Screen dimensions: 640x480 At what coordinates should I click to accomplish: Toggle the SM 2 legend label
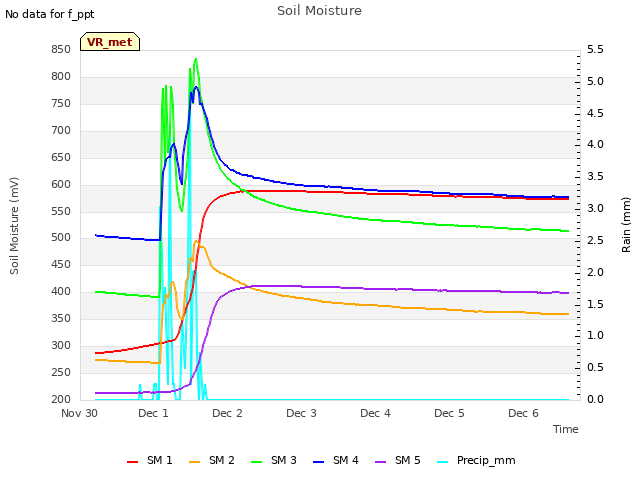[x=222, y=460]
